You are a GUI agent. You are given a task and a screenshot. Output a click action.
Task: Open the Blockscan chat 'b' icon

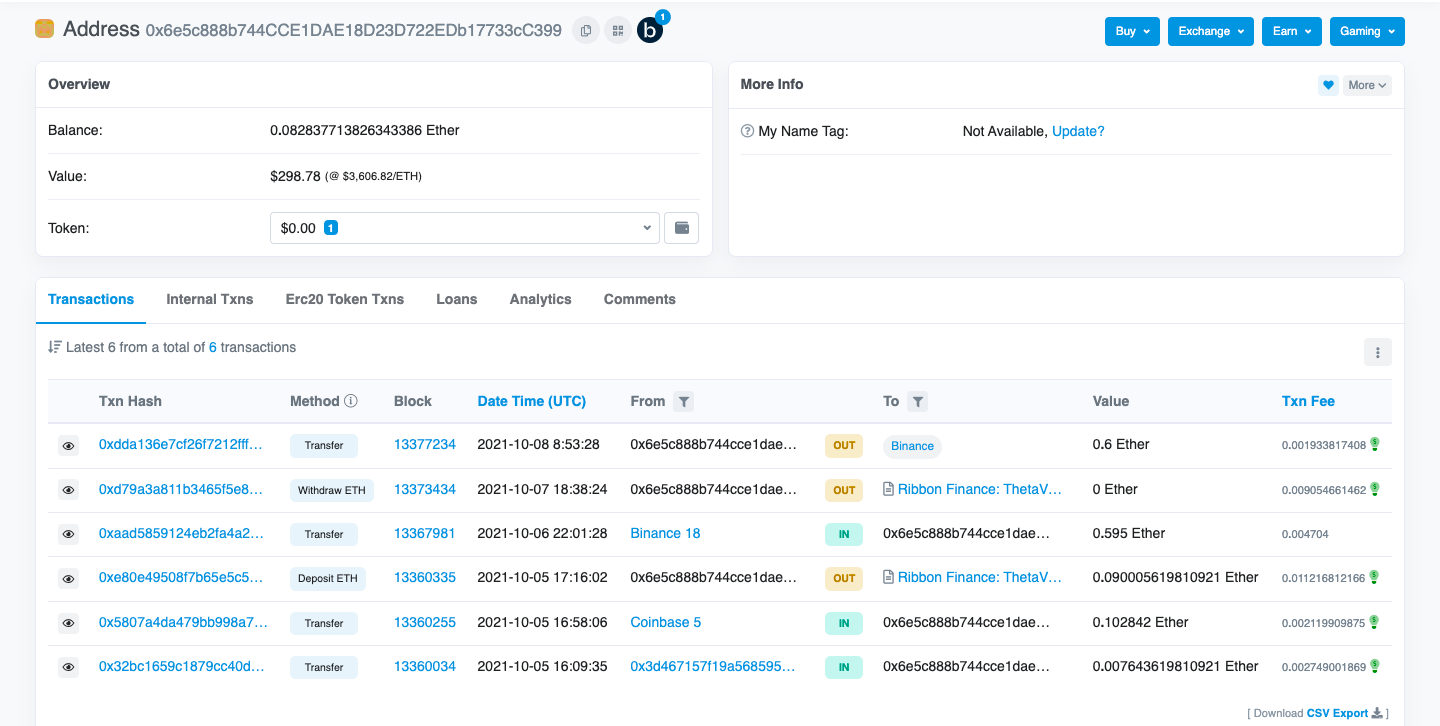[650, 31]
